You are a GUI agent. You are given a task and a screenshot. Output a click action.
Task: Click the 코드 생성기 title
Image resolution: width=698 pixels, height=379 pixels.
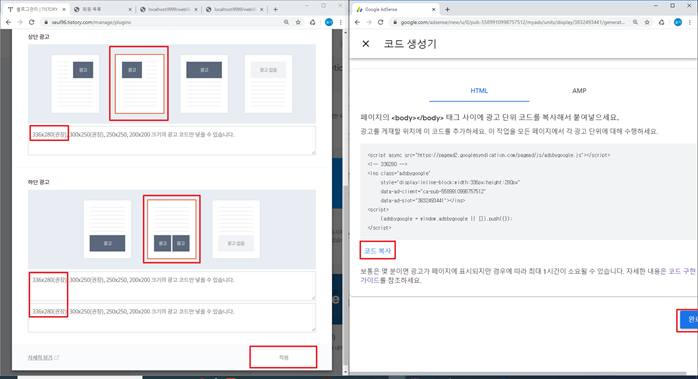(x=410, y=44)
